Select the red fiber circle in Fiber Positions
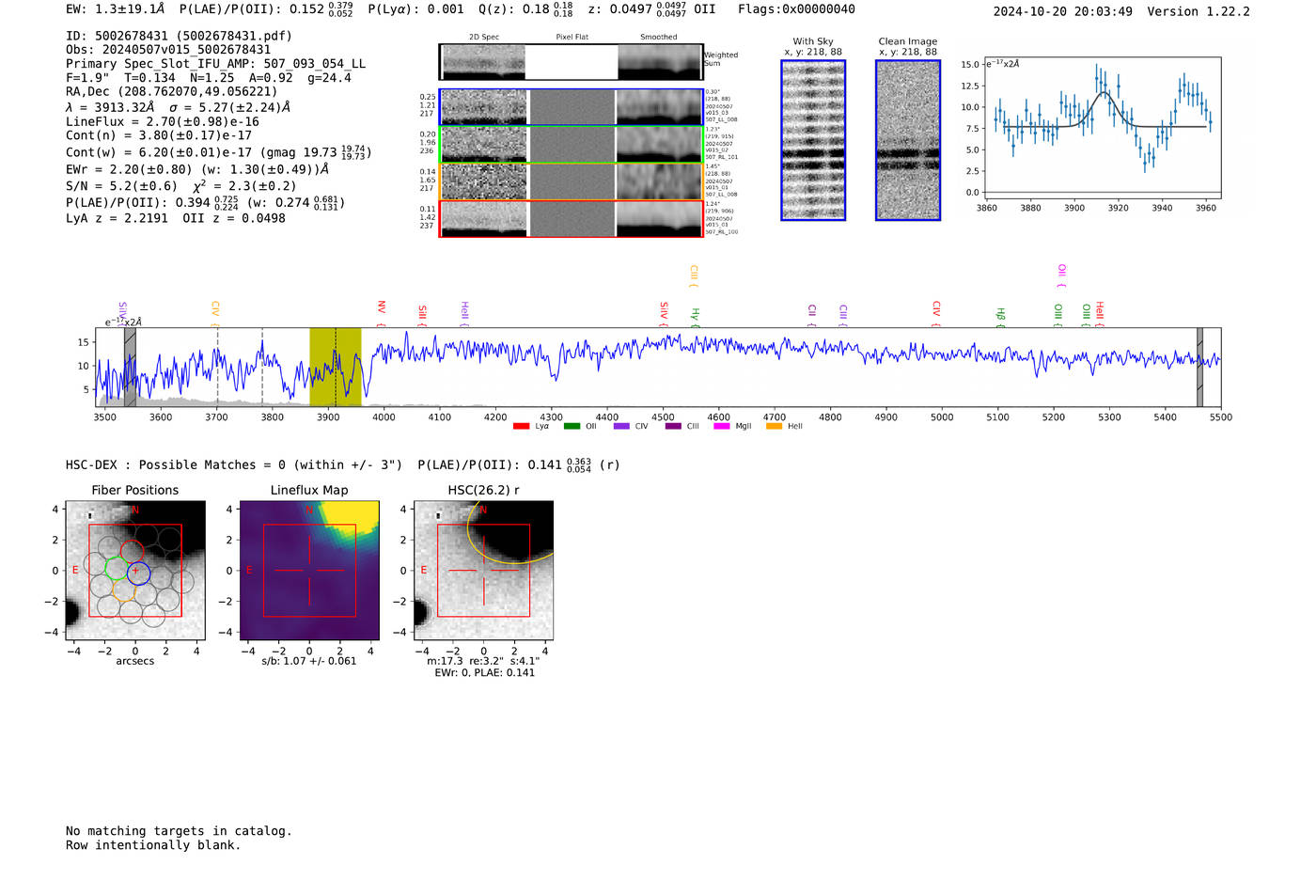1316x896 pixels. (132, 552)
